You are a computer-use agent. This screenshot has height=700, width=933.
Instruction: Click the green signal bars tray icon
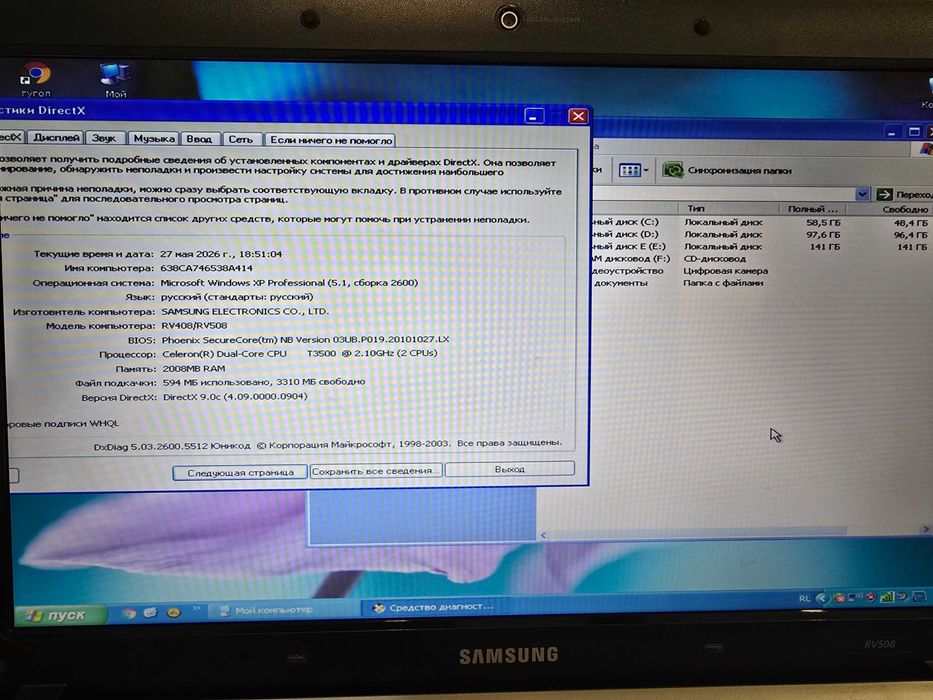[x=887, y=597]
